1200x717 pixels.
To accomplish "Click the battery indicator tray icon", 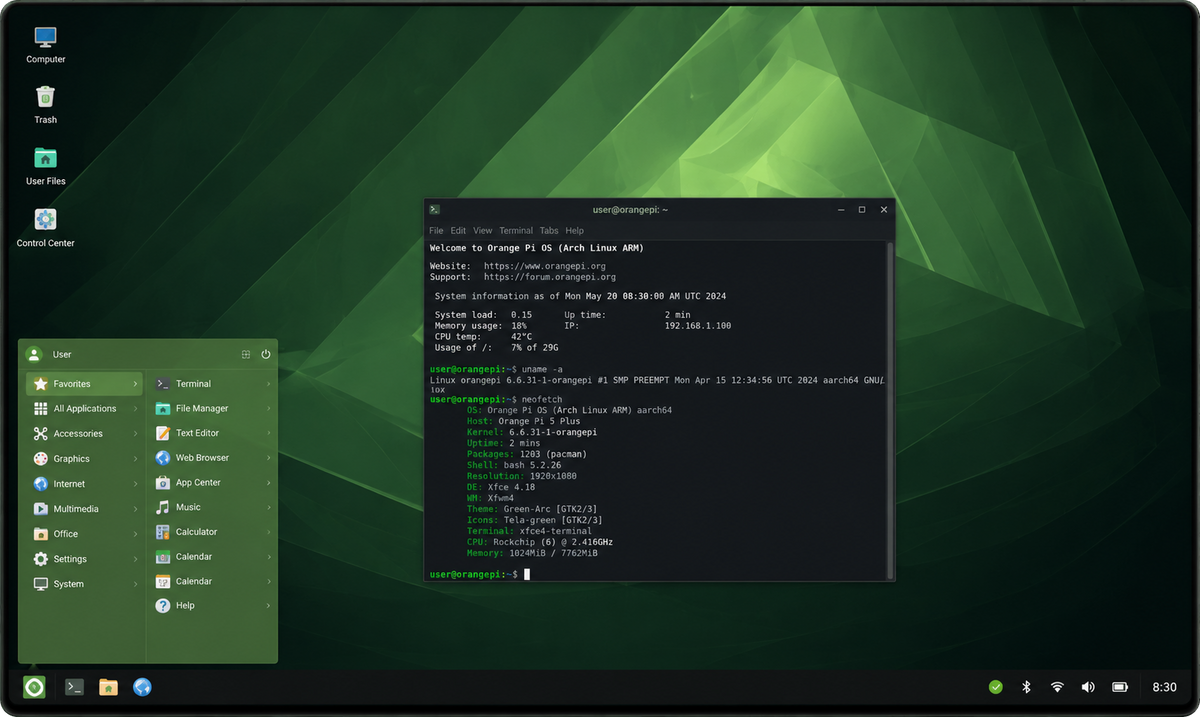I will (x=1120, y=687).
